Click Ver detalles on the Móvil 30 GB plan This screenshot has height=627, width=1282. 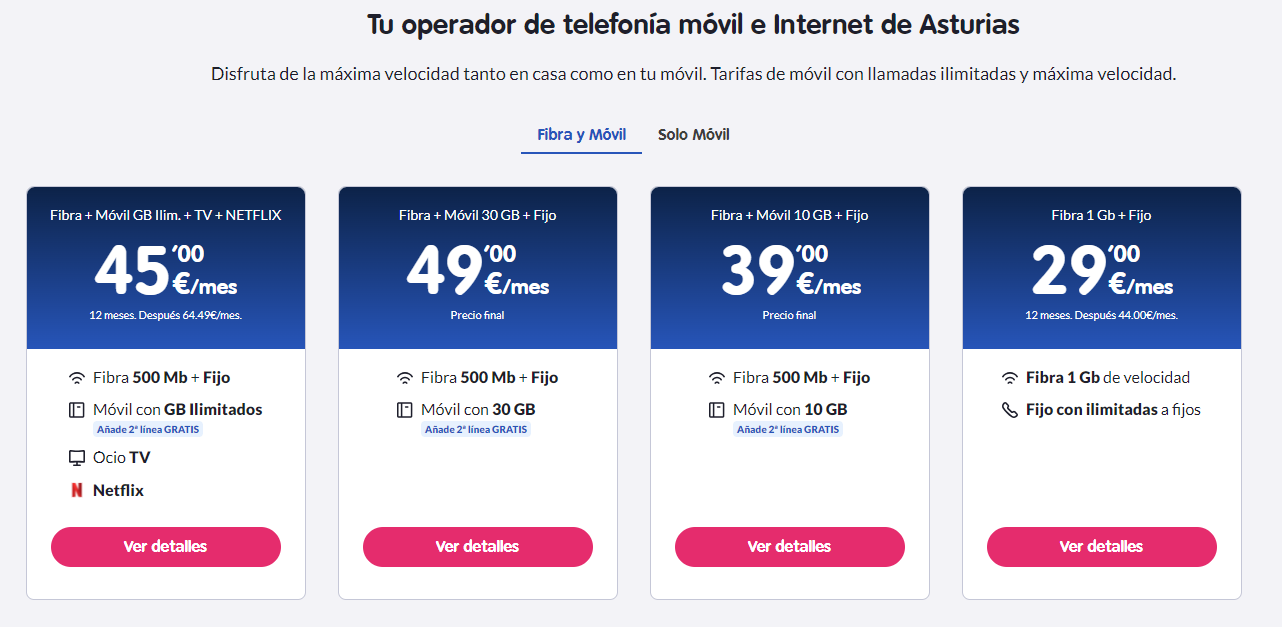pyautogui.click(x=477, y=546)
